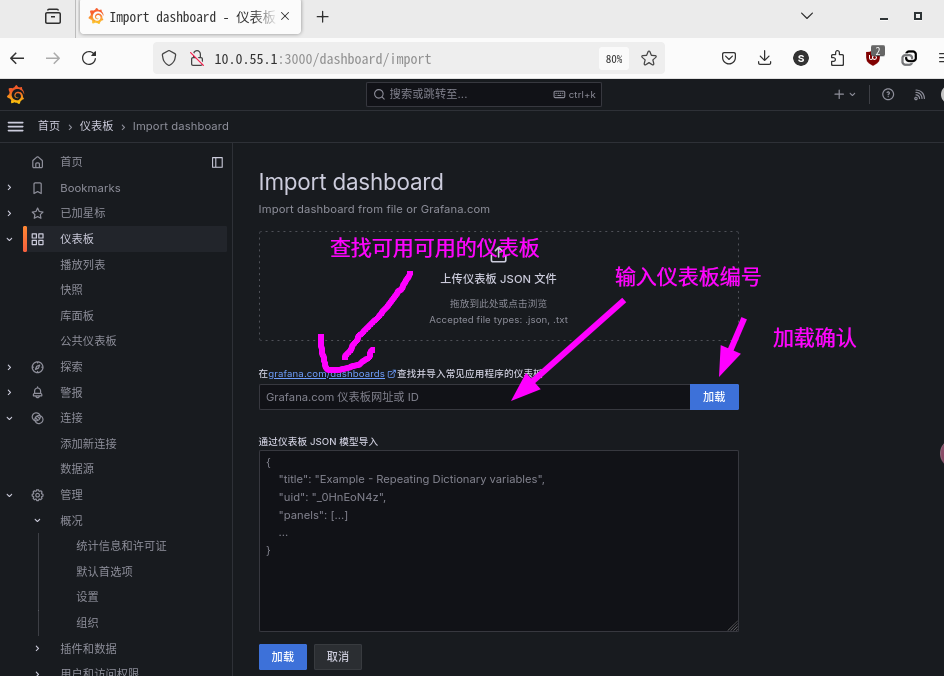Click the 首页 breadcrumb link
944x676 pixels.
pos(49,126)
